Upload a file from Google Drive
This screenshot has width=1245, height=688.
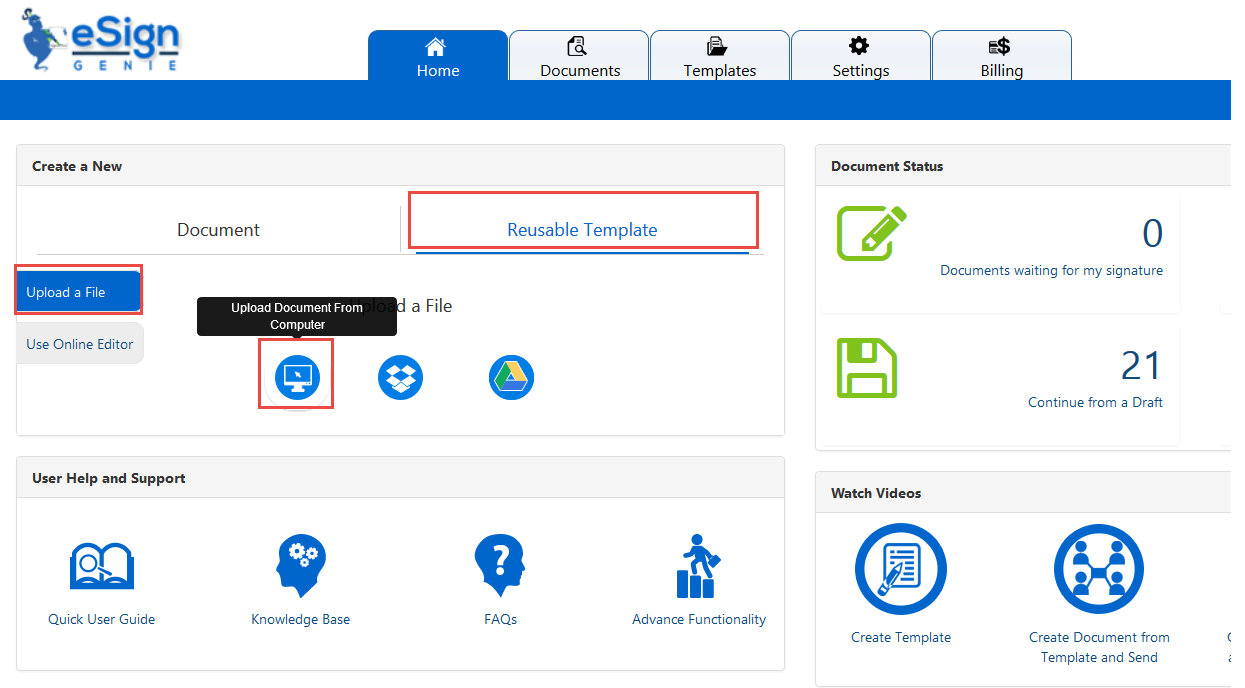(x=511, y=379)
